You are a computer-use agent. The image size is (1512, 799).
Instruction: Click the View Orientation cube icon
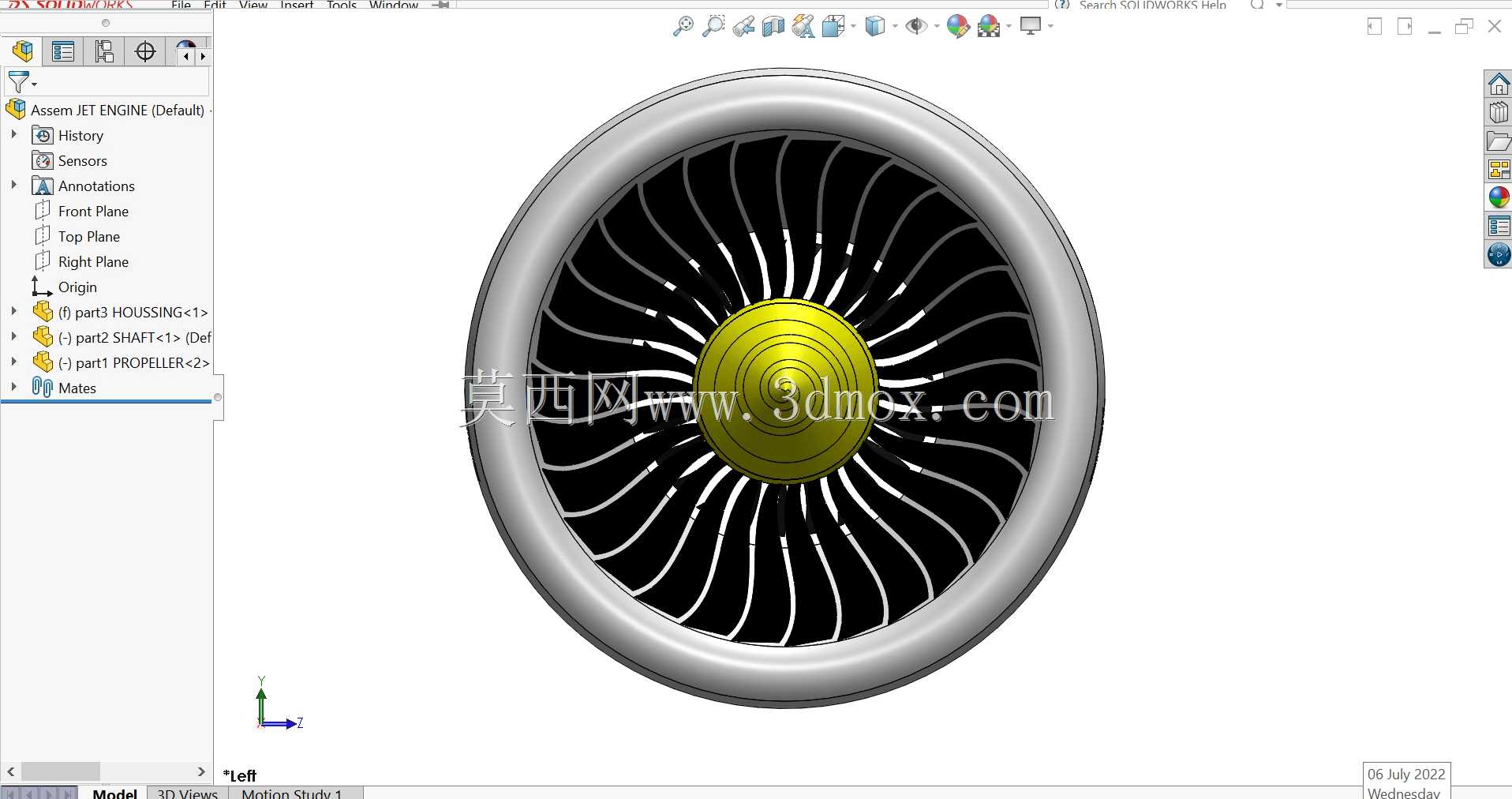pyautogui.click(x=833, y=26)
